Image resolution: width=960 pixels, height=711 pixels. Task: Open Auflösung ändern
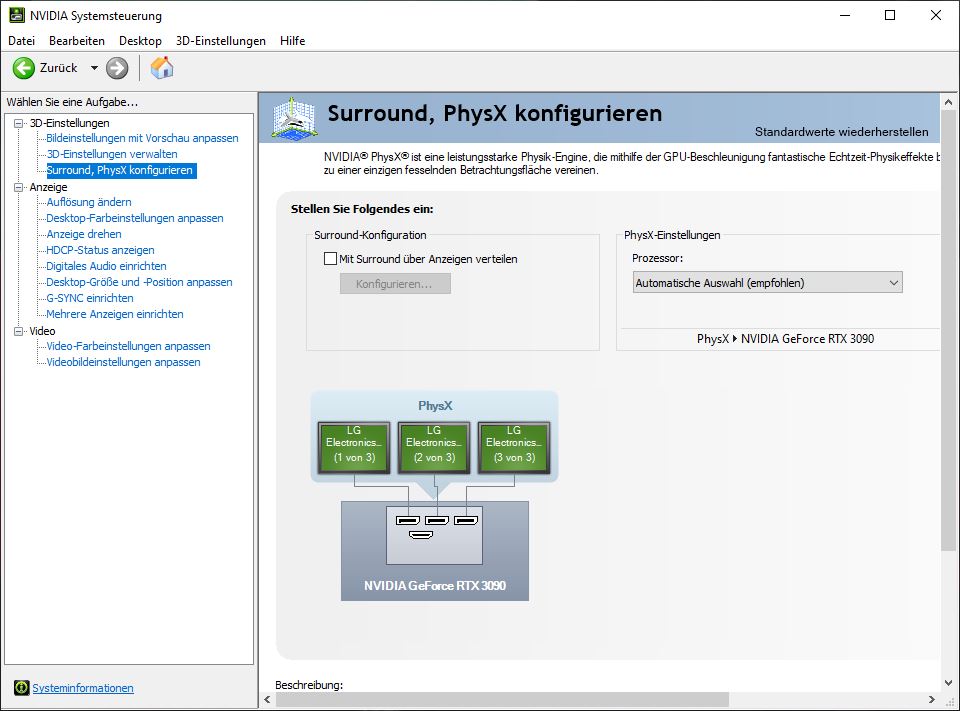click(89, 201)
